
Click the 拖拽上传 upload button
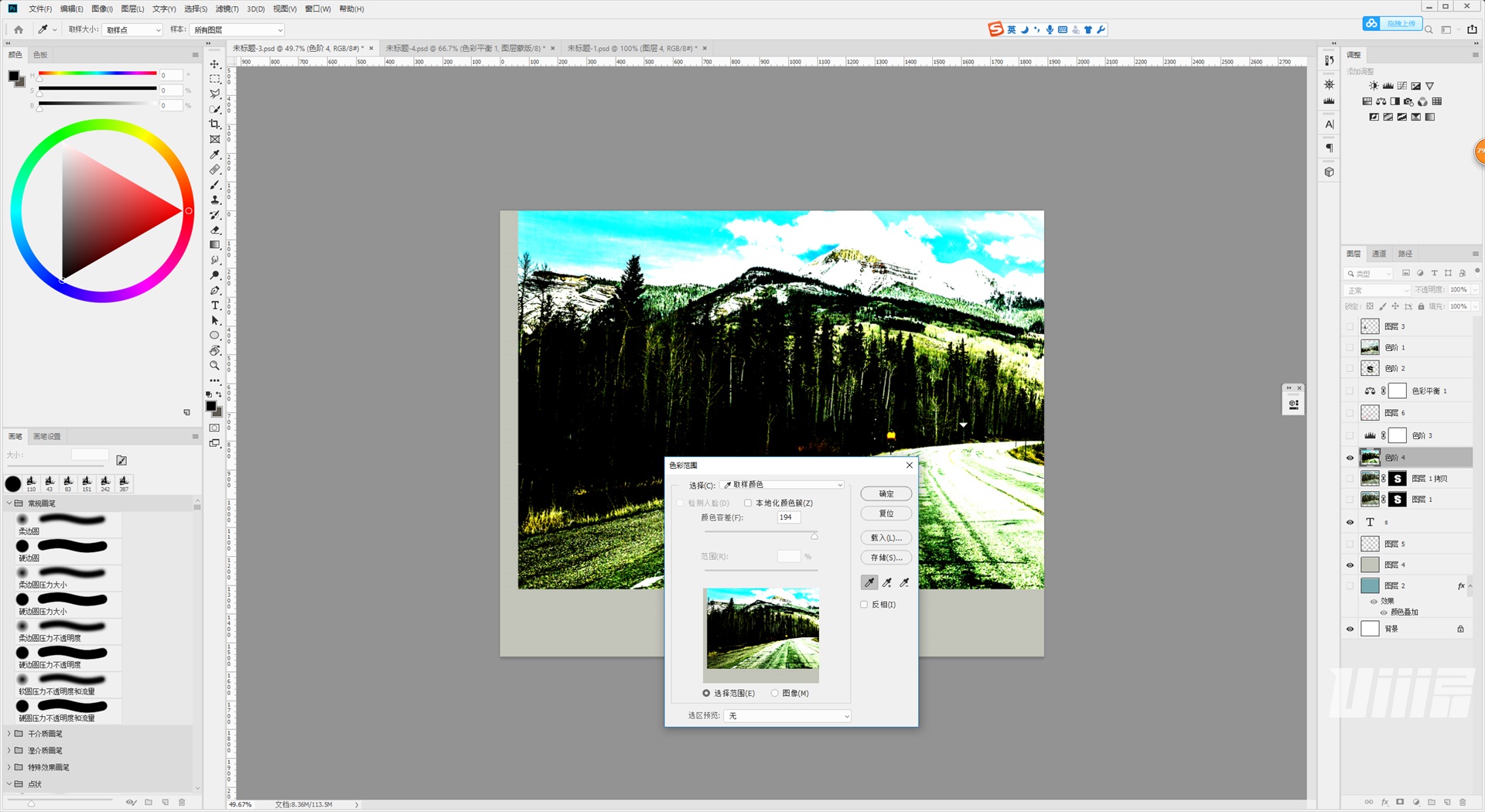point(1392,24)
